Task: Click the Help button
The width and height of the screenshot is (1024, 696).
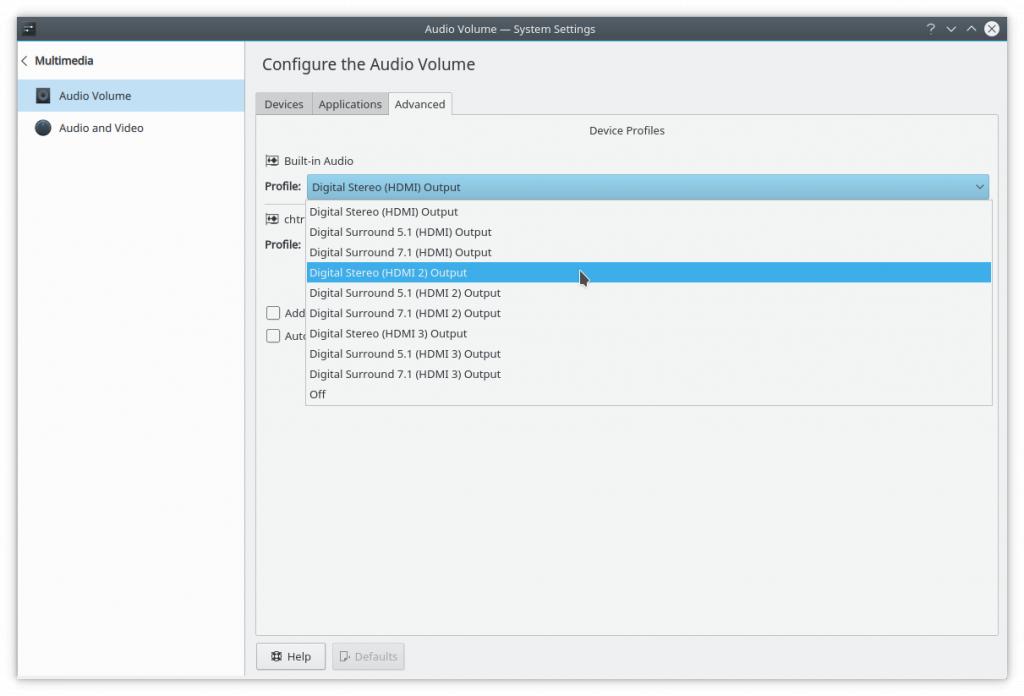Action: pyautogui.click(x=291, y=657)
